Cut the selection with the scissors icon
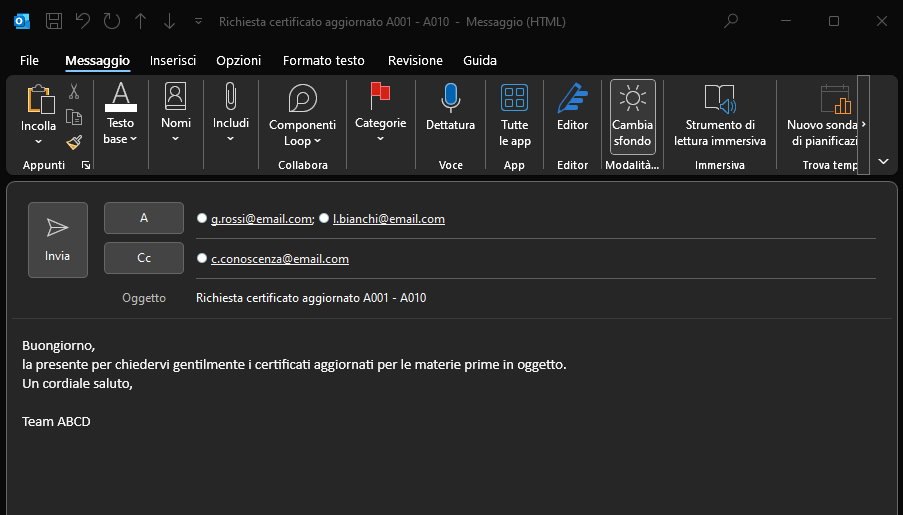Viewport: 903px width, 515px height. [74, 92]
